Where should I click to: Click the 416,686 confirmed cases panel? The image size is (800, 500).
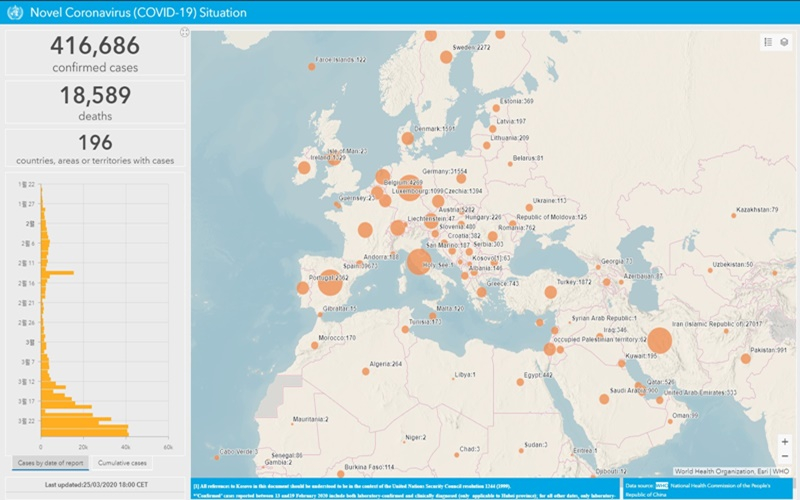click(x=95, y=53)
